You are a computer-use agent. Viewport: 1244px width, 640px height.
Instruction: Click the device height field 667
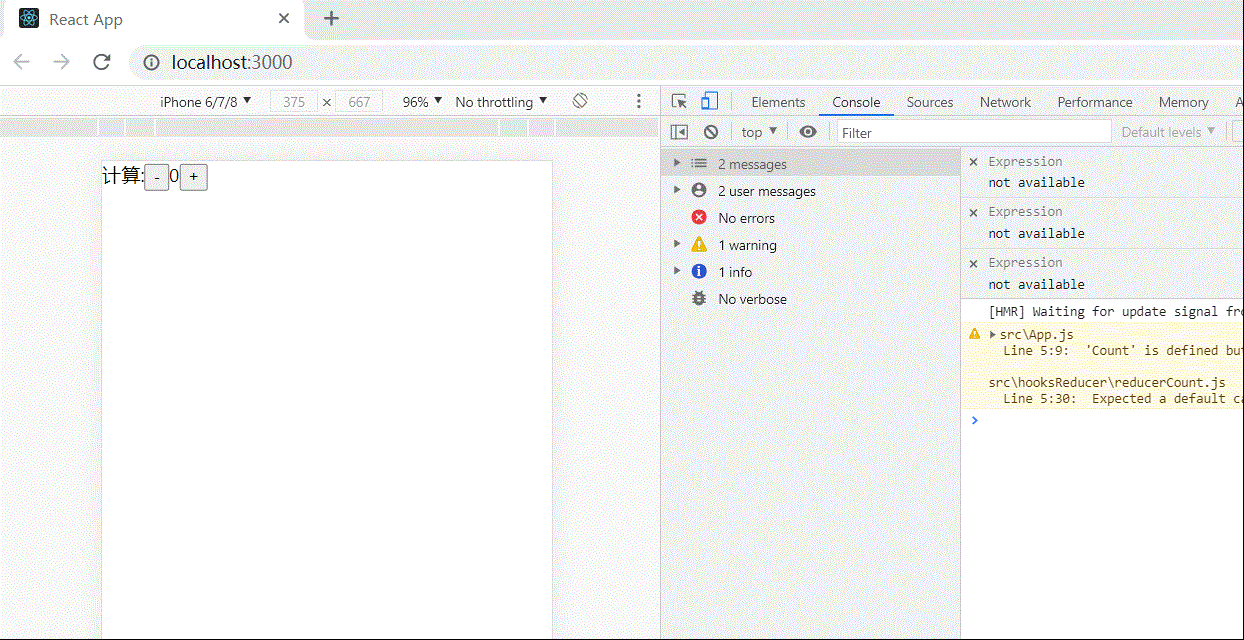(359, 102)
